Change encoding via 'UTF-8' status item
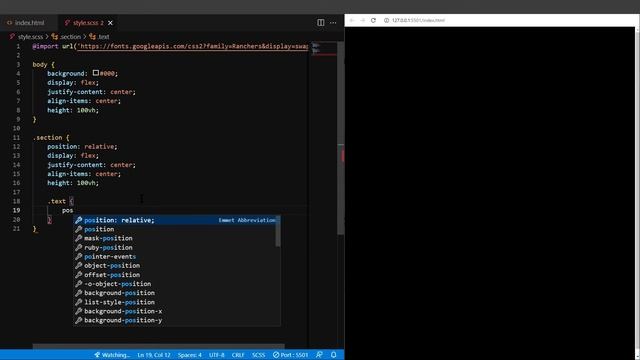This screenshot has width=640, height=360. [x=217, y=355]
